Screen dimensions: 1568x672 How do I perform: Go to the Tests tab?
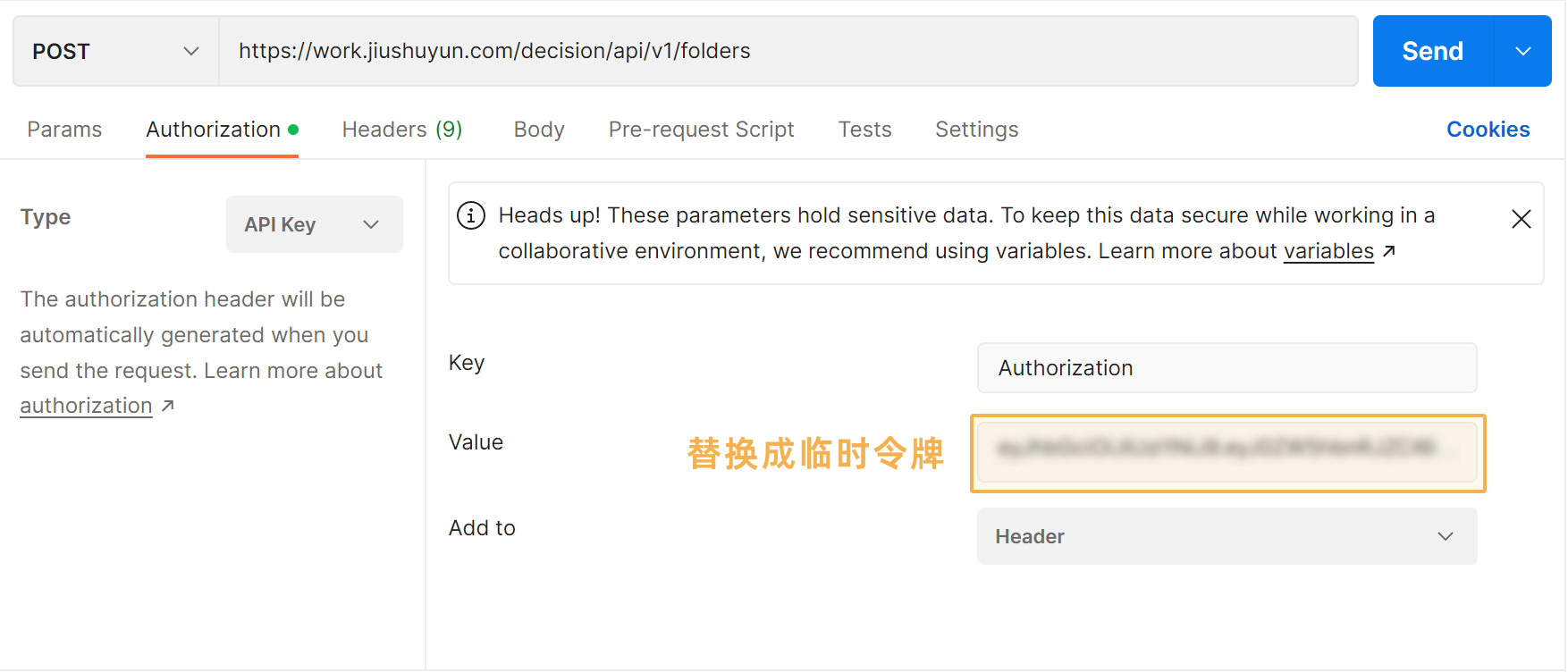pyautogui.click(x=864, y=130)
